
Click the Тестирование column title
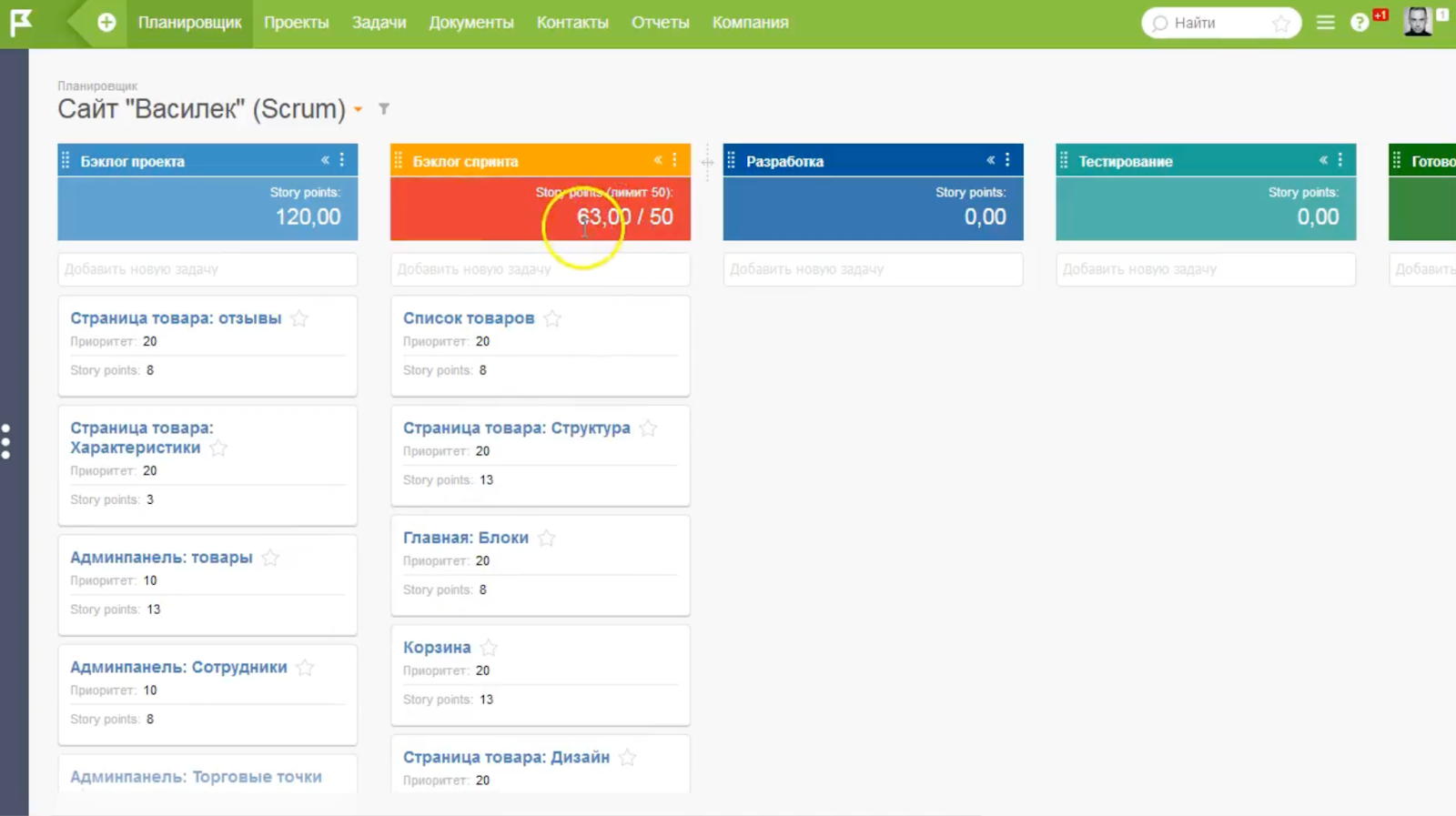1126,162
